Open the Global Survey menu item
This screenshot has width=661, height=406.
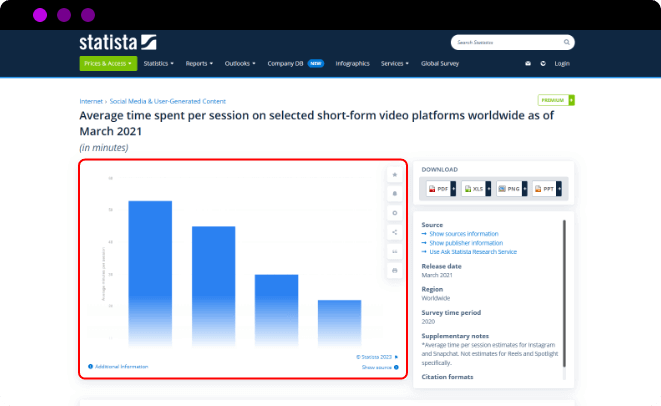(x=439, y=63)
